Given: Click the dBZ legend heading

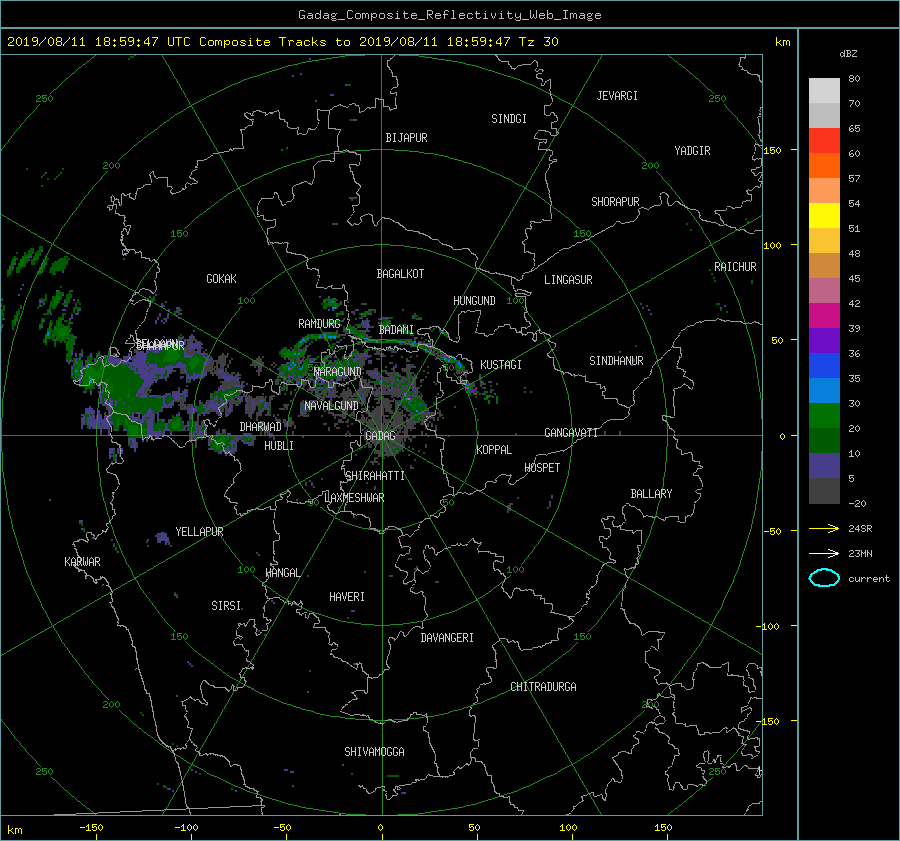Looking at the screenshot, I should [848, 53].
